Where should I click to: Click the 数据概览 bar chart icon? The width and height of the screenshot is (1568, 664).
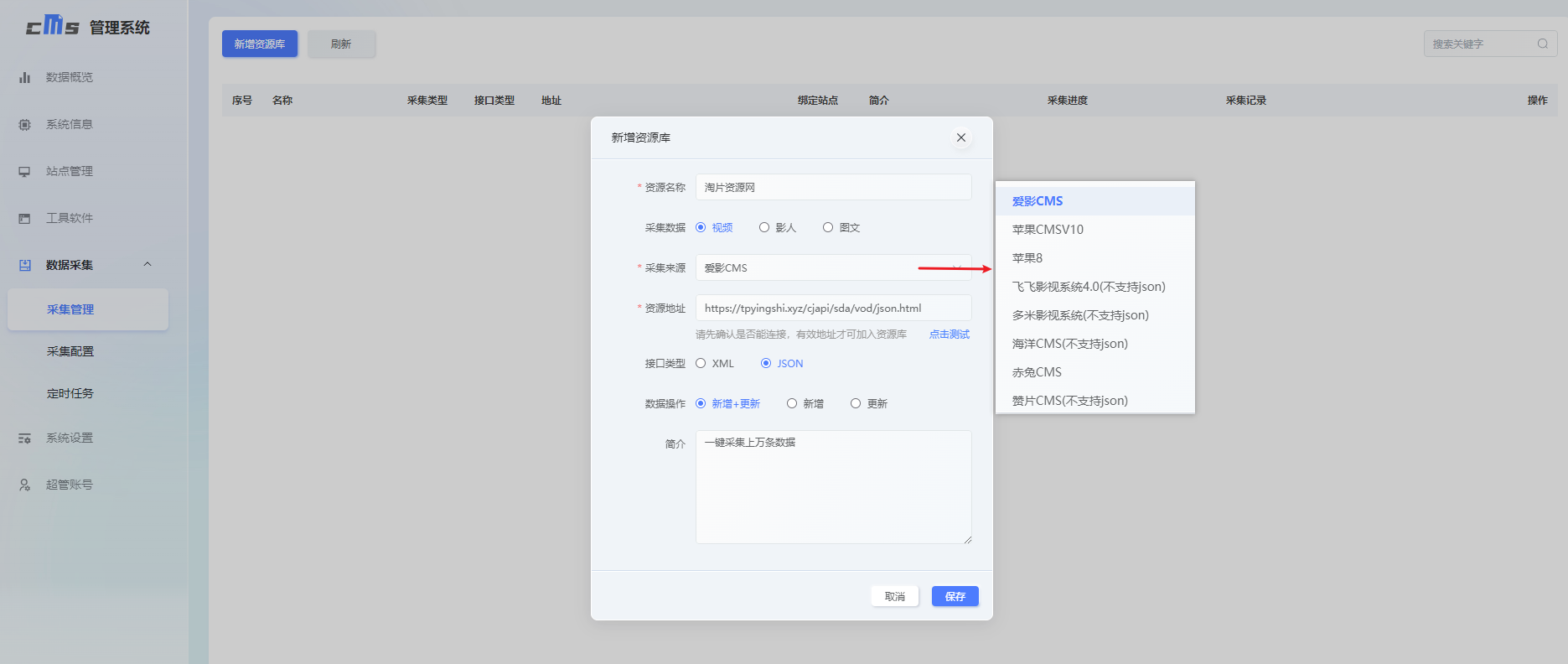[x=24, y=77]
